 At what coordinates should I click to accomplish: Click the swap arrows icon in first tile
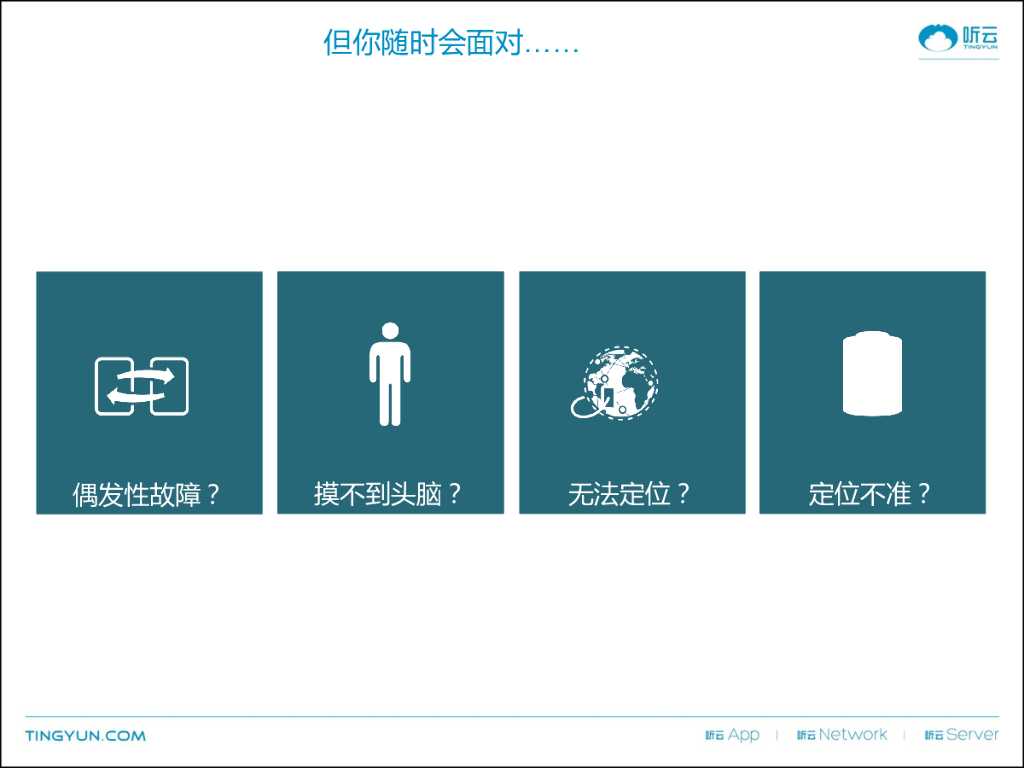[142, 386]
